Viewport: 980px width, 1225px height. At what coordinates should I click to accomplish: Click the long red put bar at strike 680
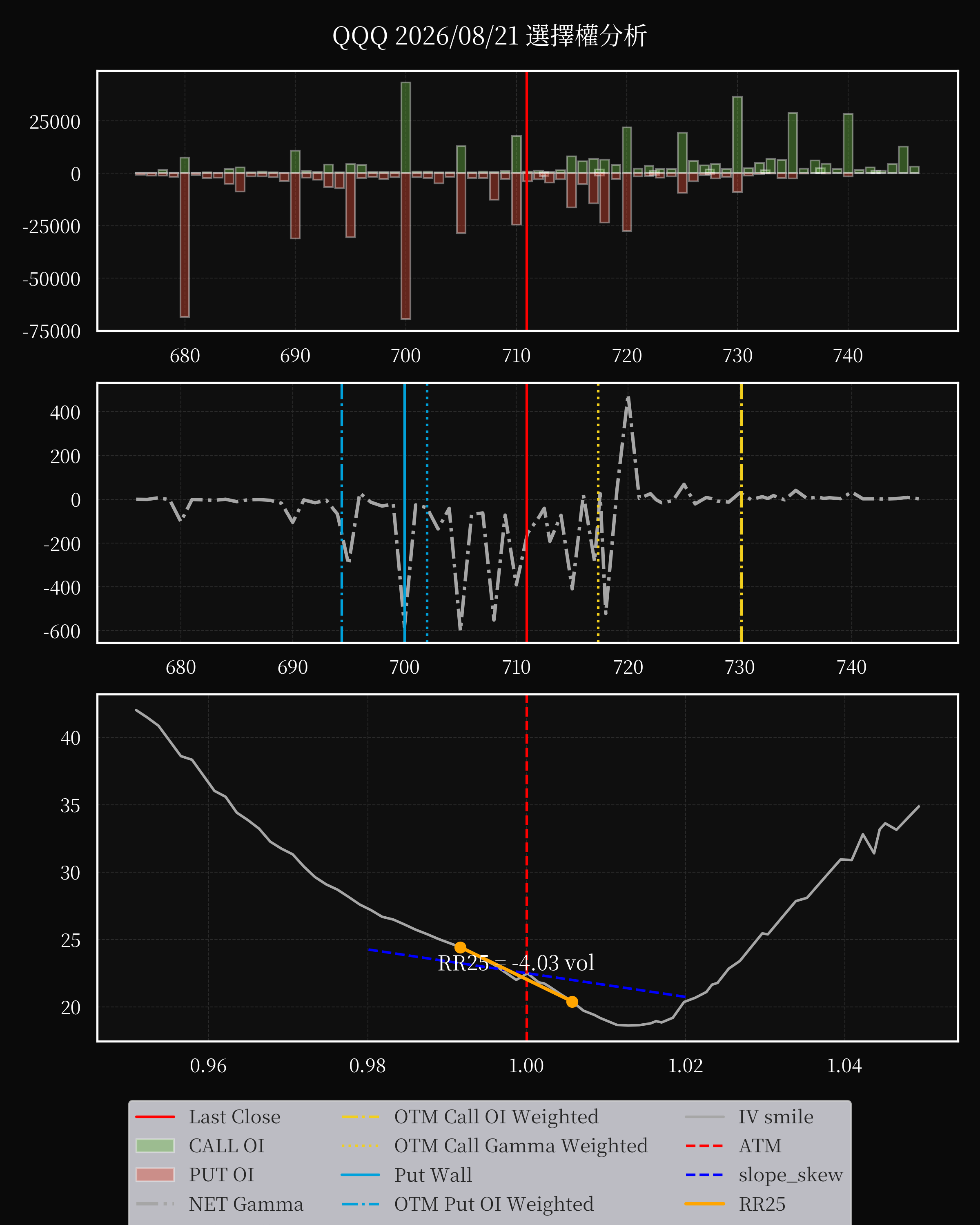click(185, 245)
